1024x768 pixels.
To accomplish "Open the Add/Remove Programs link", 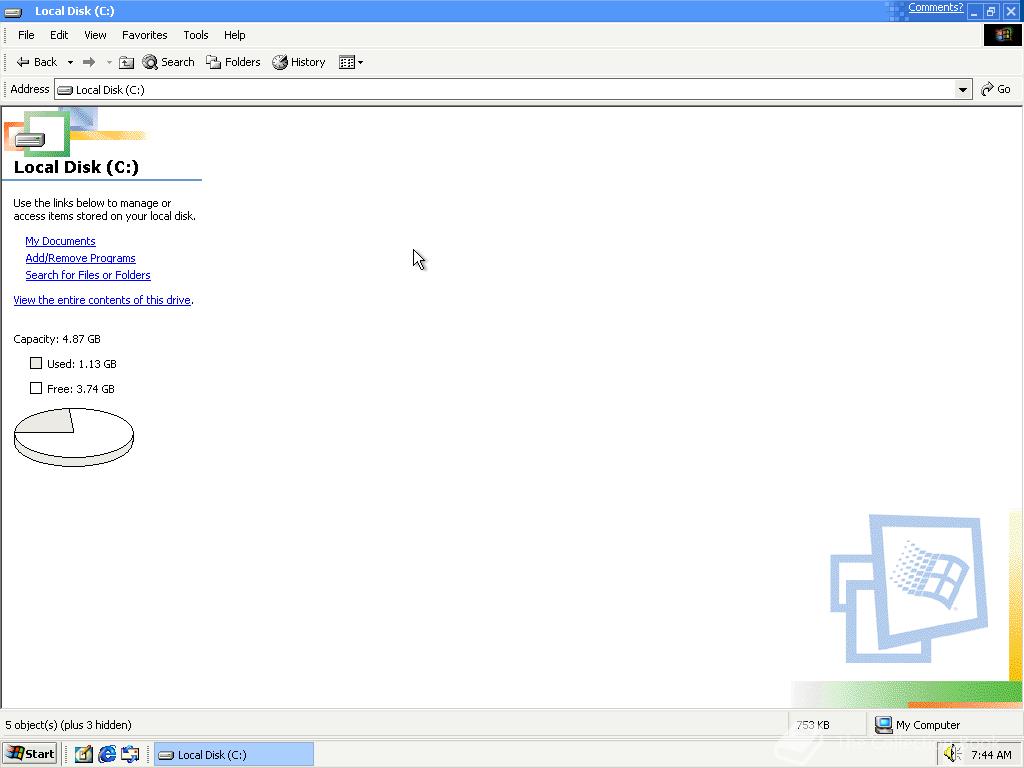I will [80, 258].
